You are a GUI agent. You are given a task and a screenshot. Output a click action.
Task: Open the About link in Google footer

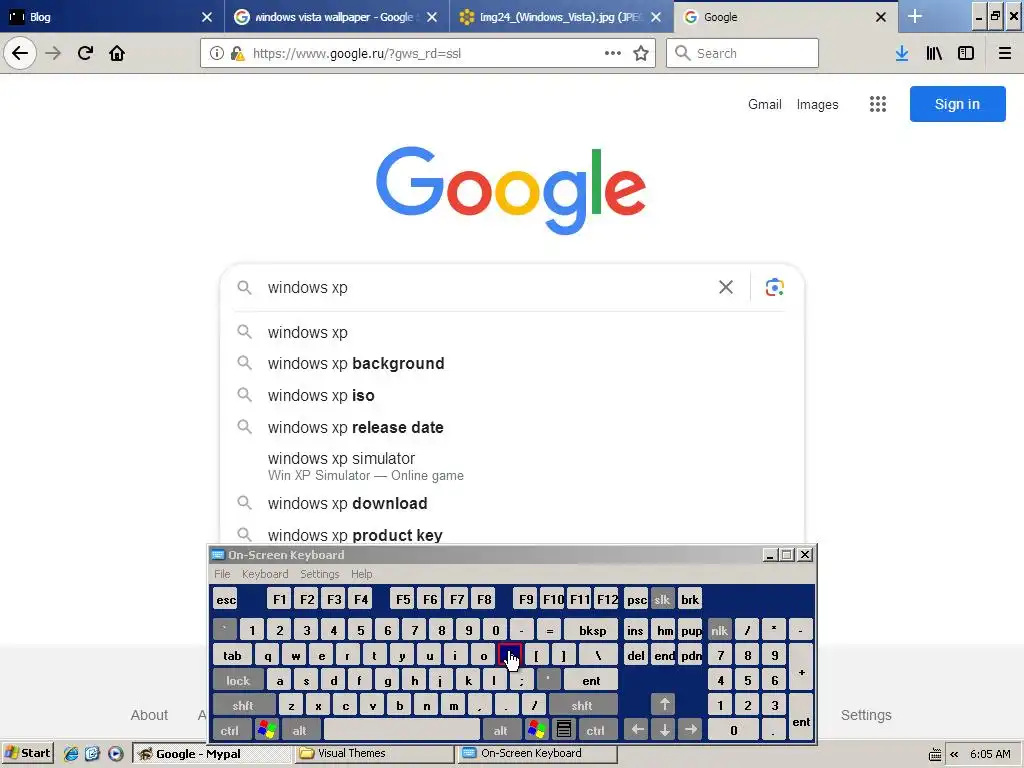click(149, 715)
